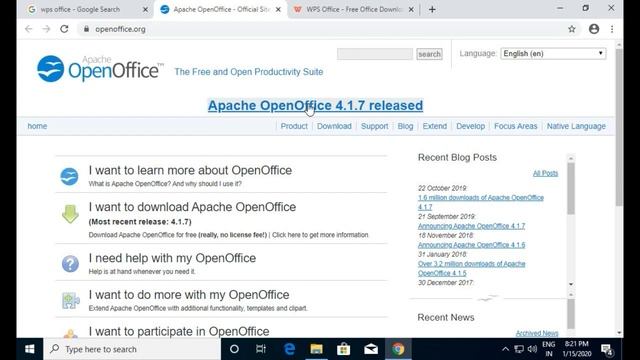Open the Windows Start menu
The height and width of the screenshot is (360, 640).
coord(29,349)
